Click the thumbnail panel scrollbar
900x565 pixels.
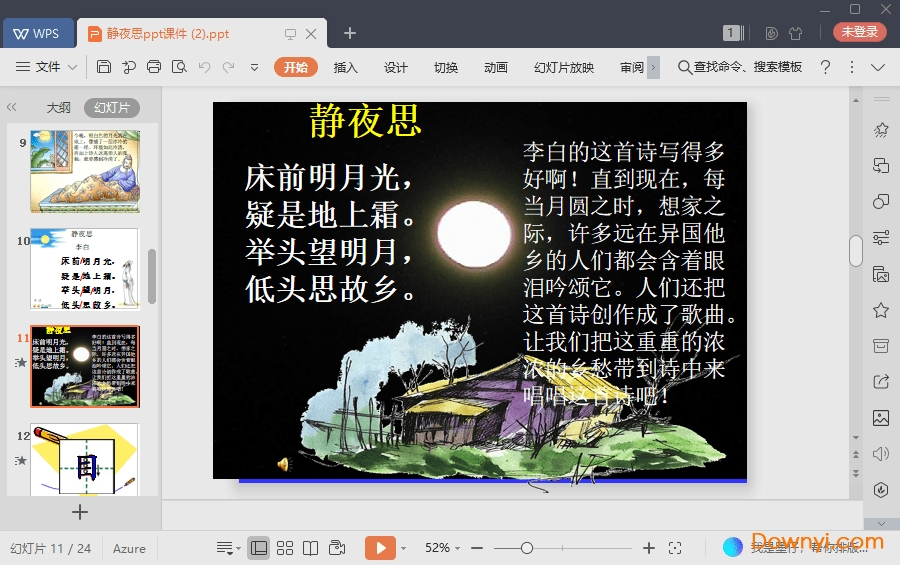pos(152,276)
